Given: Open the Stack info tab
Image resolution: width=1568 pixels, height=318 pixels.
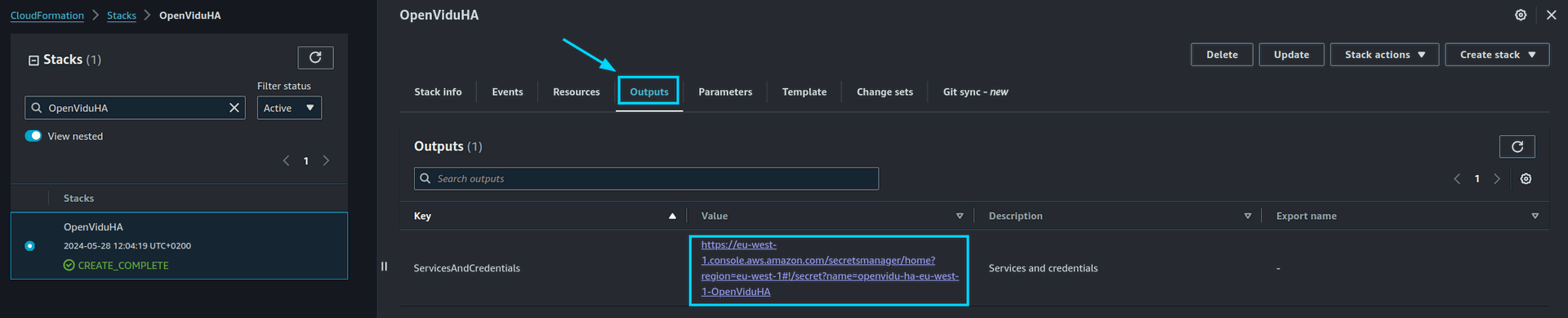Looking at the screenshot, I should [x=438, y=92].
